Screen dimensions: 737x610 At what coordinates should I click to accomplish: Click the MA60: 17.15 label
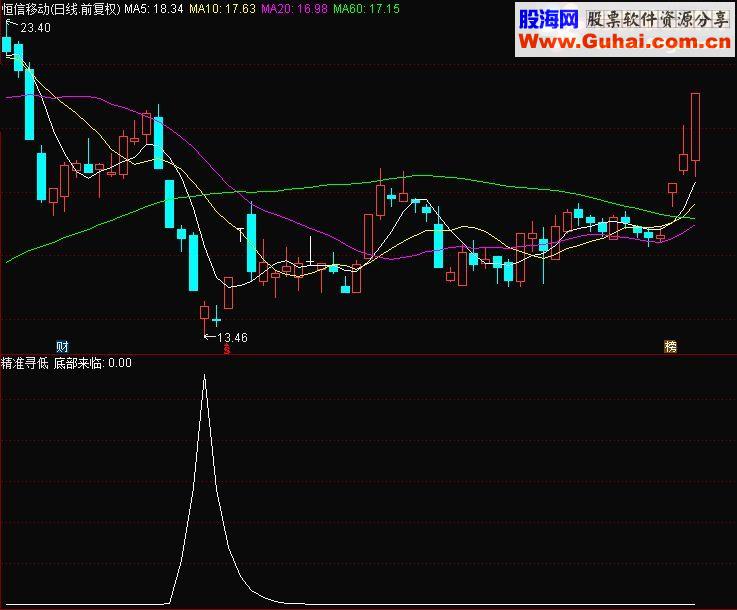click(366, 8)
